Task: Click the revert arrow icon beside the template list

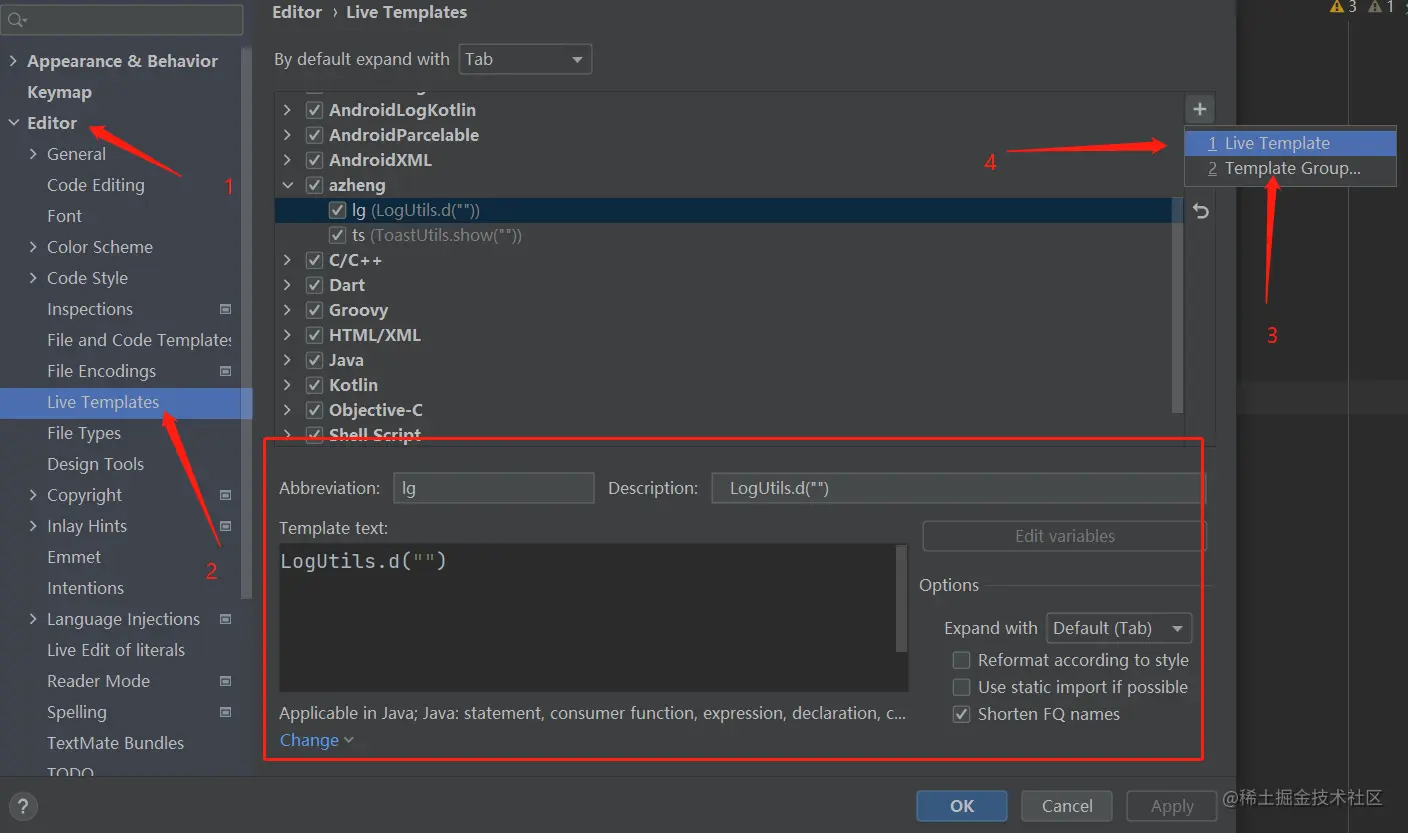Action: 1201,211
